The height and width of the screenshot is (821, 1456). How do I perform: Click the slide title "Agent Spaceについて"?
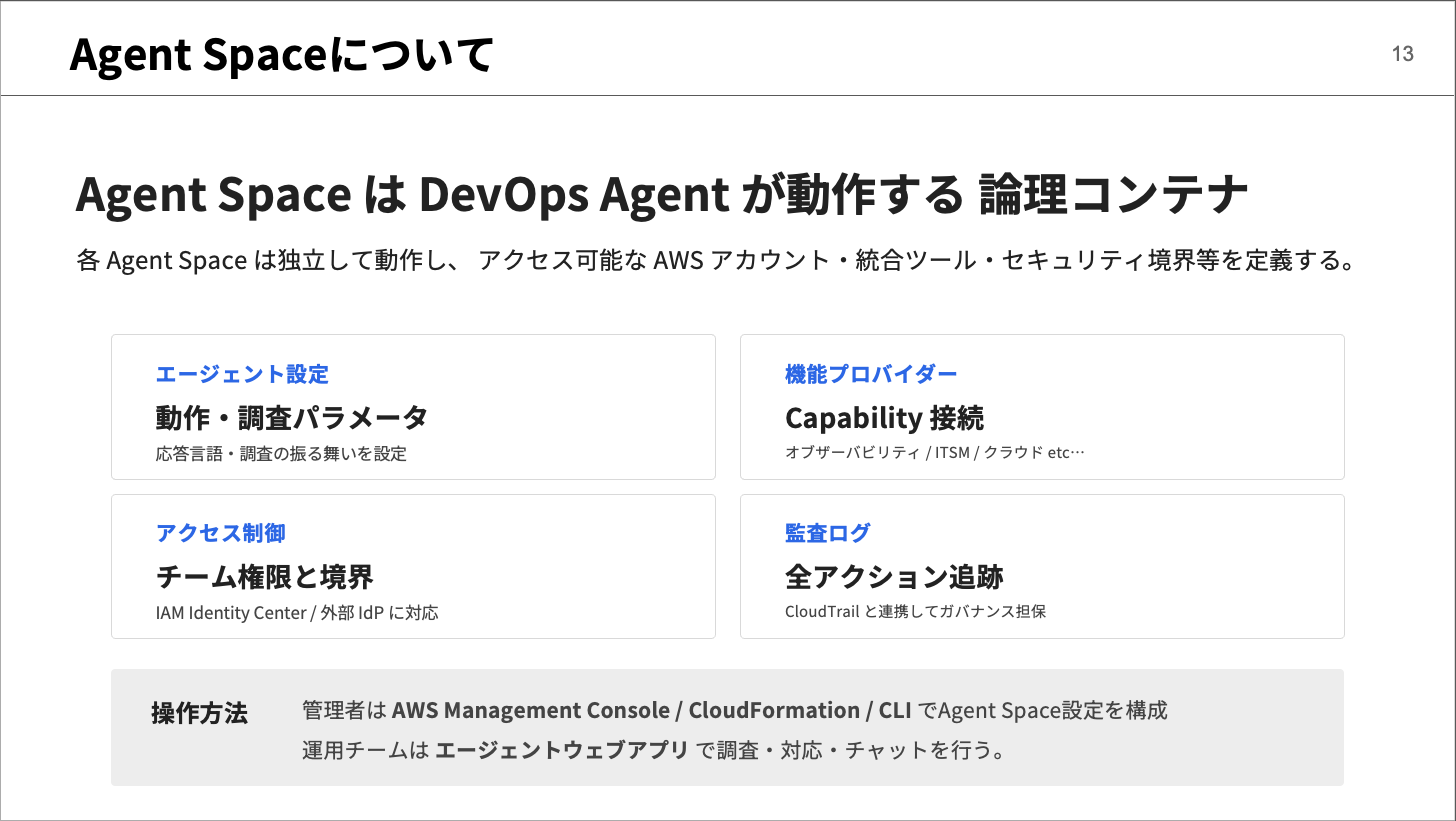point(282,55)
